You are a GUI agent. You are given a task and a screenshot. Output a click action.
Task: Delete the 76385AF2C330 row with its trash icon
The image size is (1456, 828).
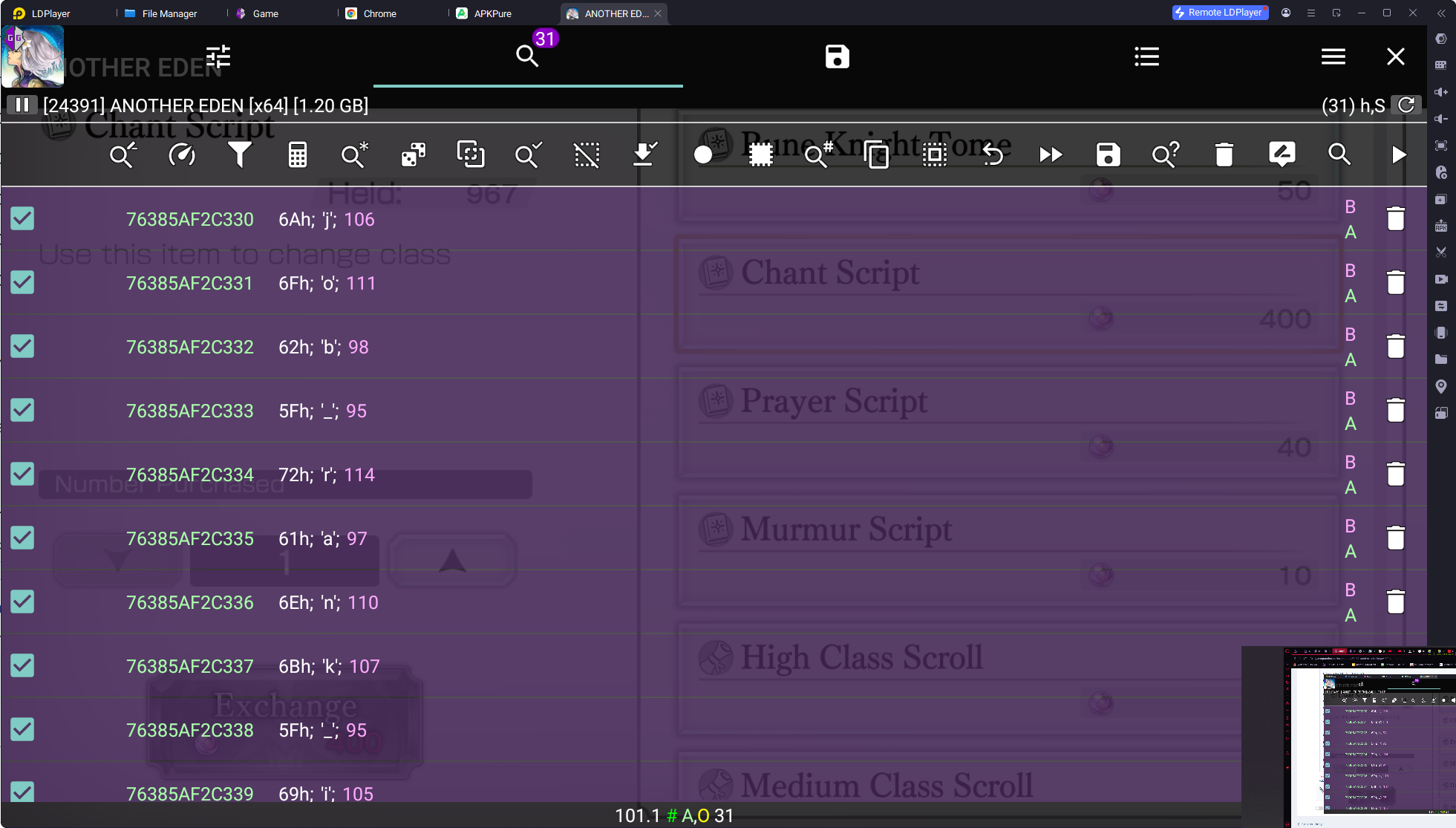pos(1396,218)
